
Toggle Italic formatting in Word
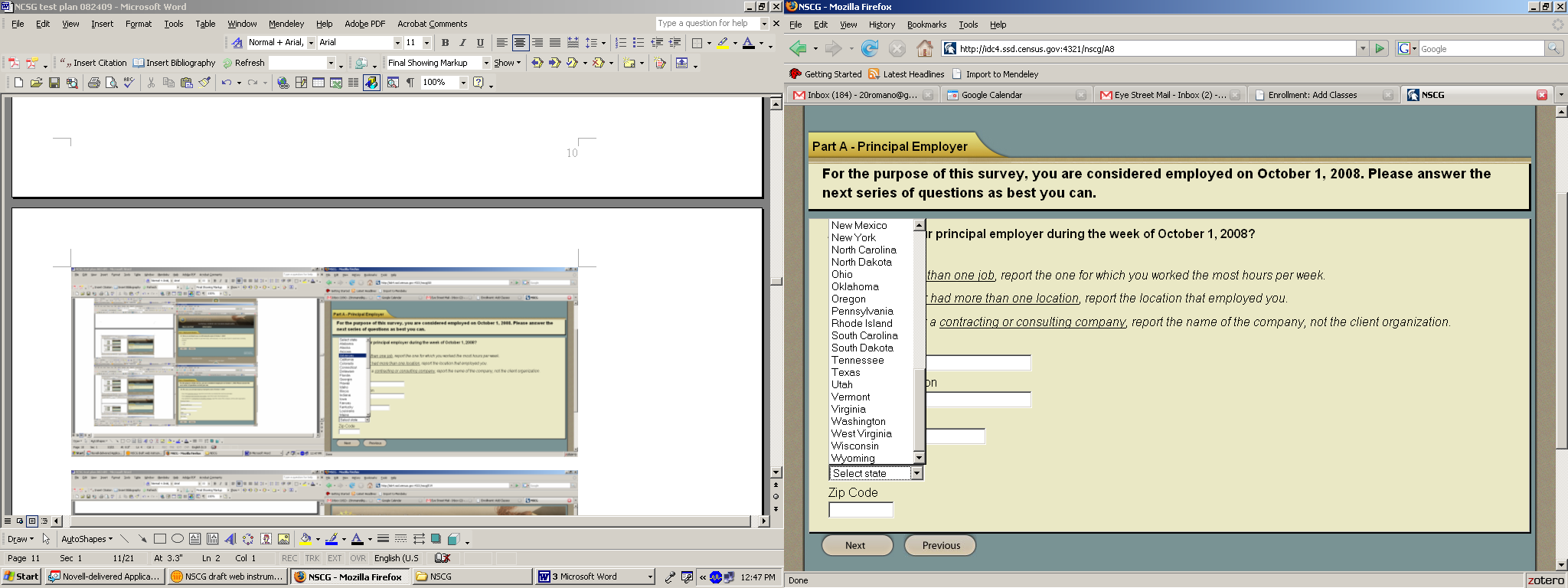click(462, 43)
